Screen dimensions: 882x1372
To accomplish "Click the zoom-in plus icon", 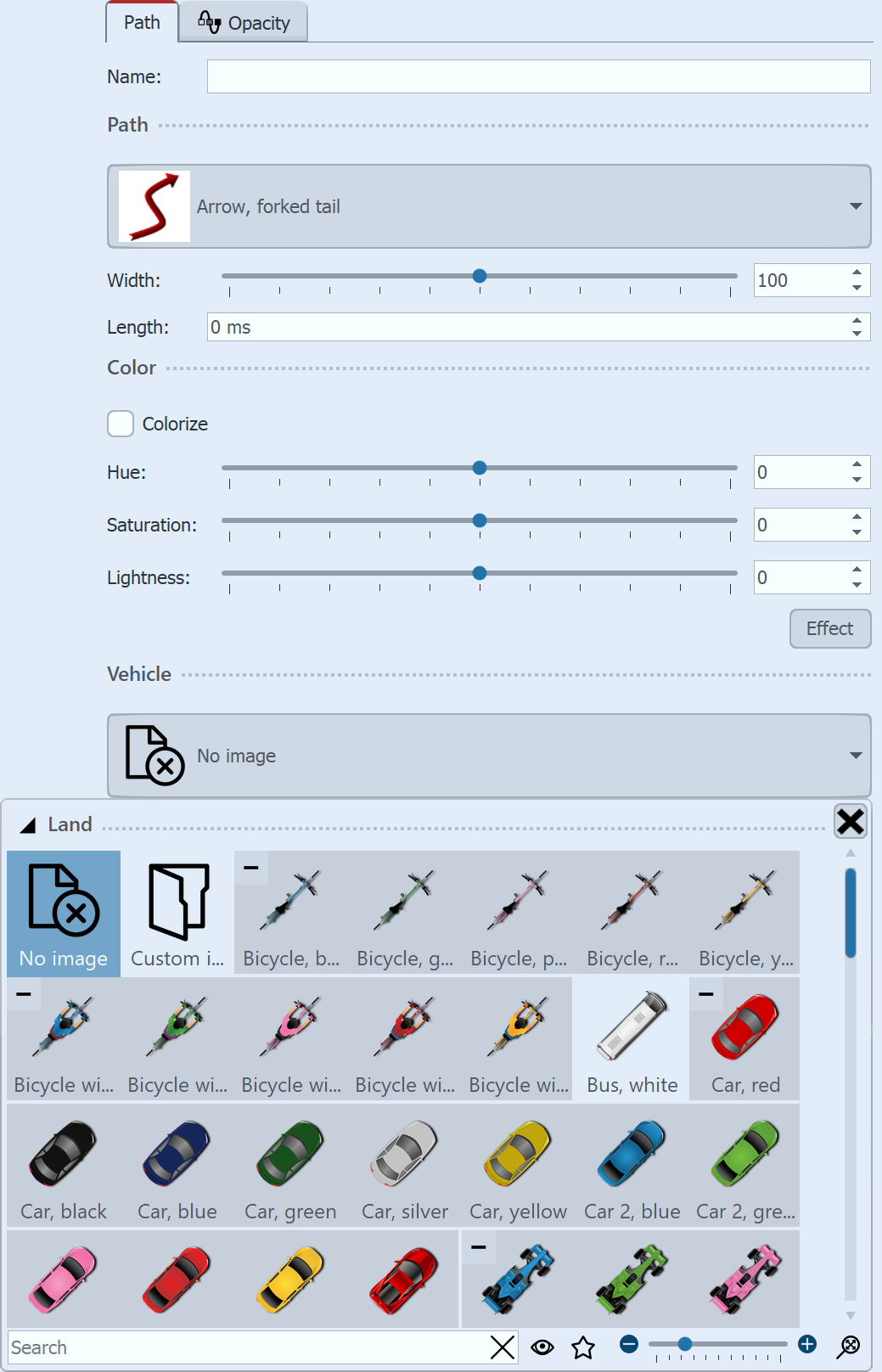I will tap(807, 1344).
